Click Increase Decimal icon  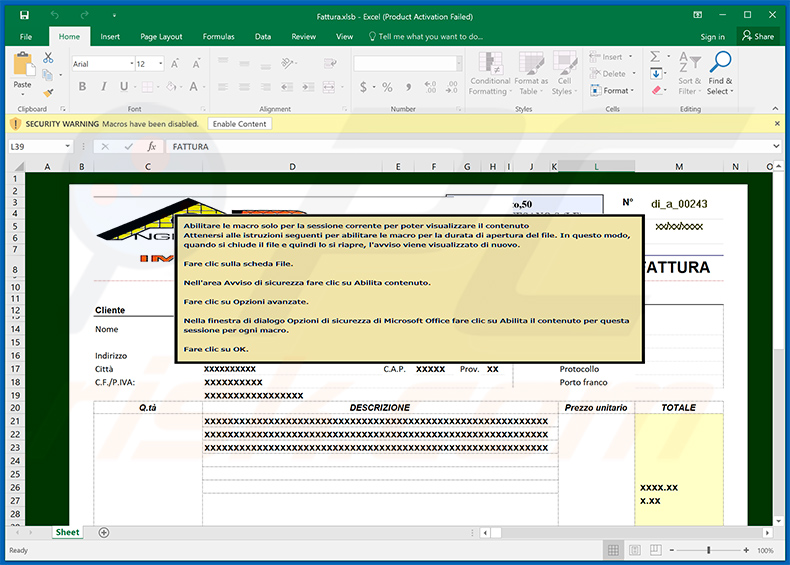pos(430,87)
